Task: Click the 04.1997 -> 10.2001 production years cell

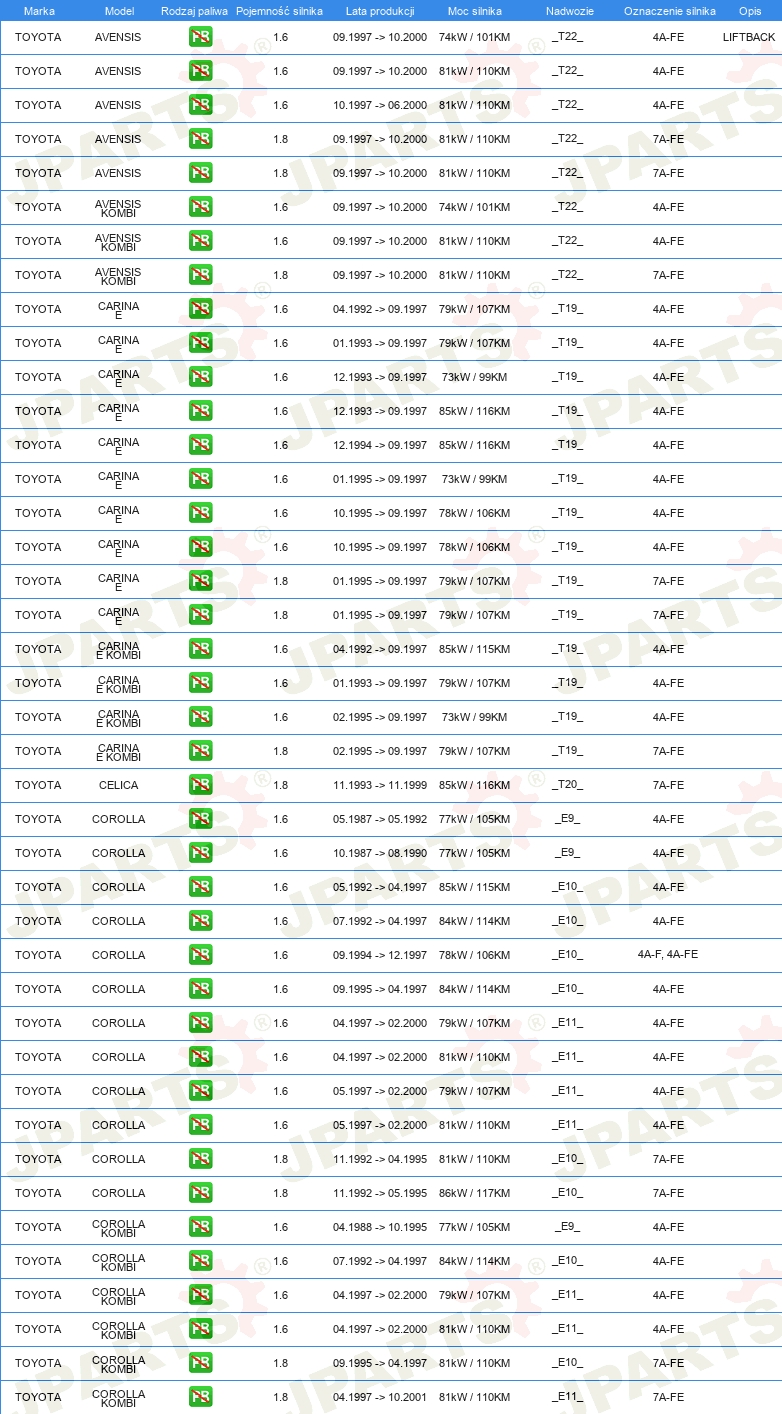Action: tap(380, 1397)
